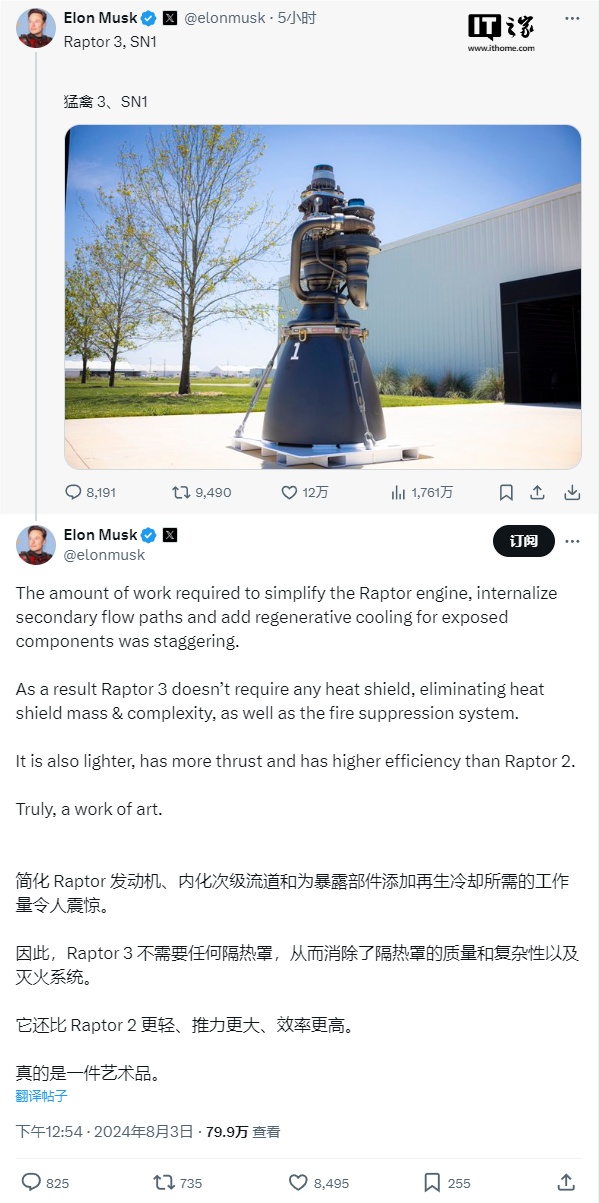The width and height of the screenshot is (599, 1203).
Task: Reply to the main tweet with 825 replies
Action: [45, 1182]
